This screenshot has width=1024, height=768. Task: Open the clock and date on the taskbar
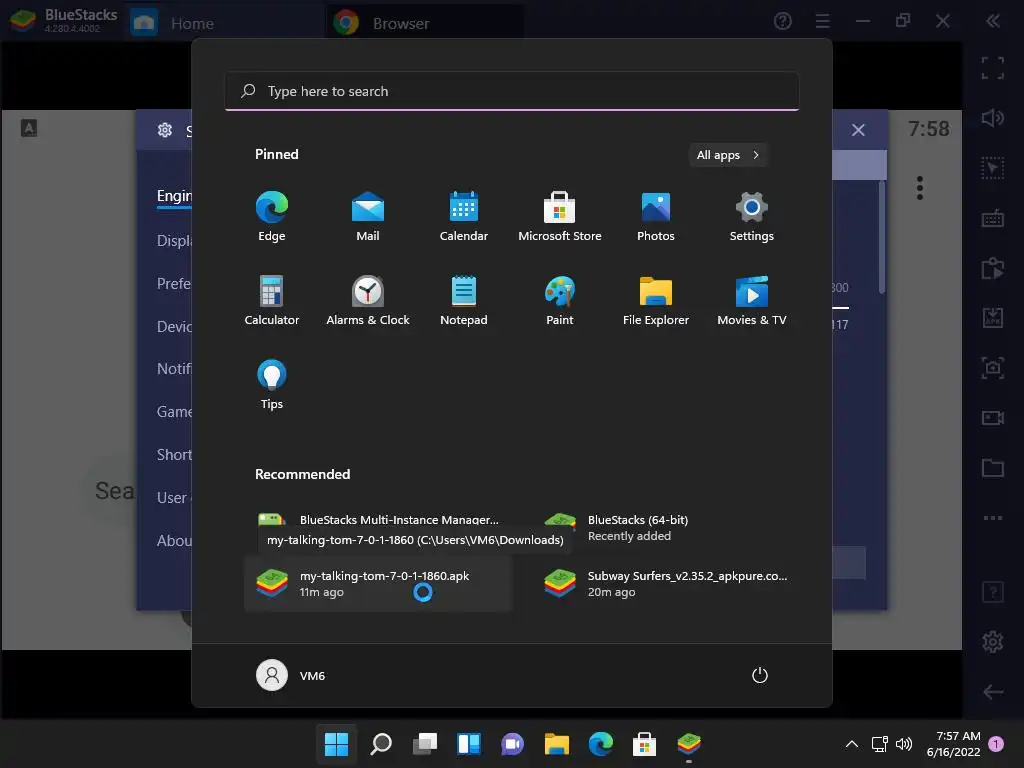pyautogui.click(x=953, y=744)
